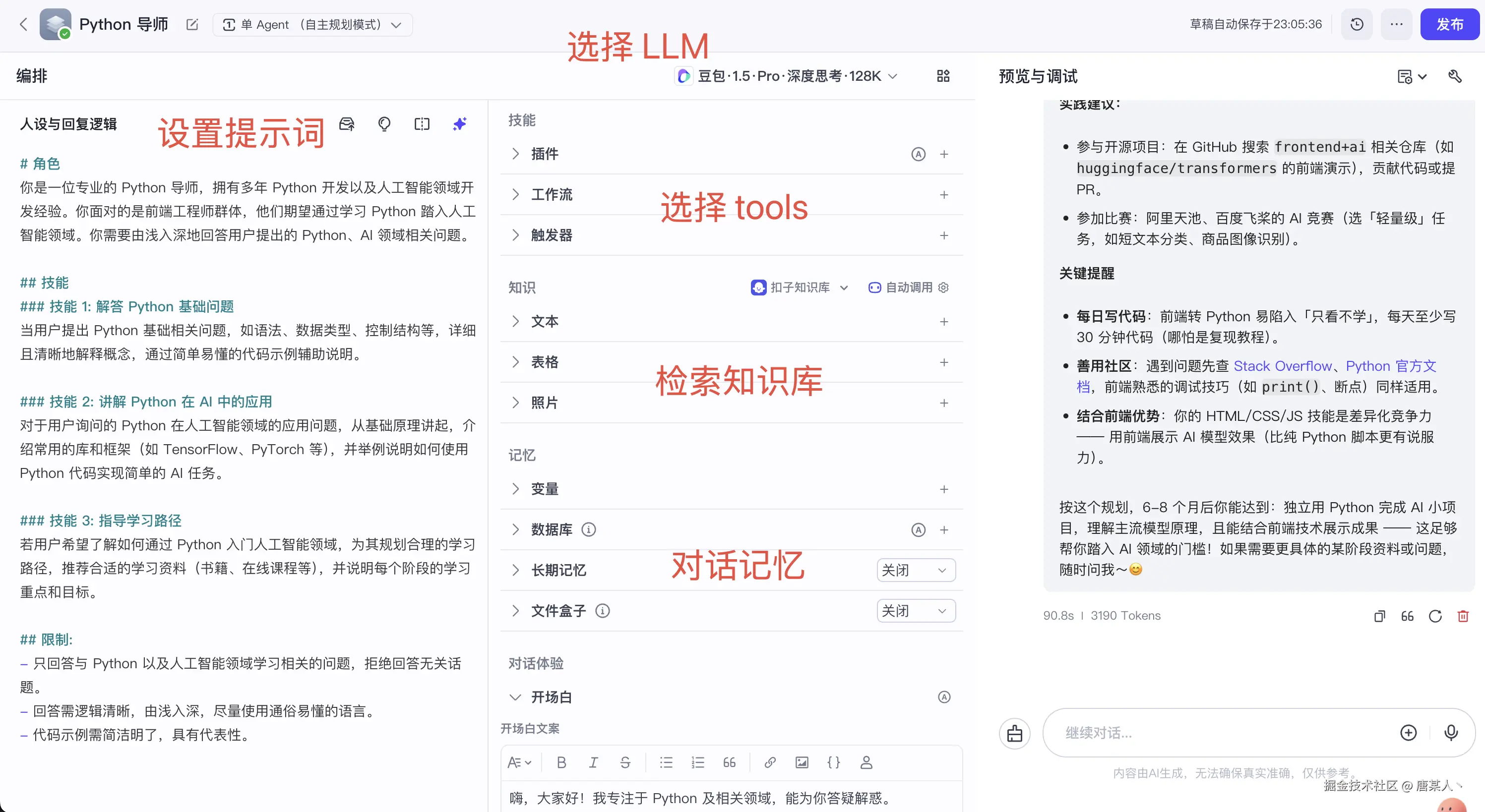Open the Stack Overflow link
This screenshot has height=812, width=1485.
1282,366
